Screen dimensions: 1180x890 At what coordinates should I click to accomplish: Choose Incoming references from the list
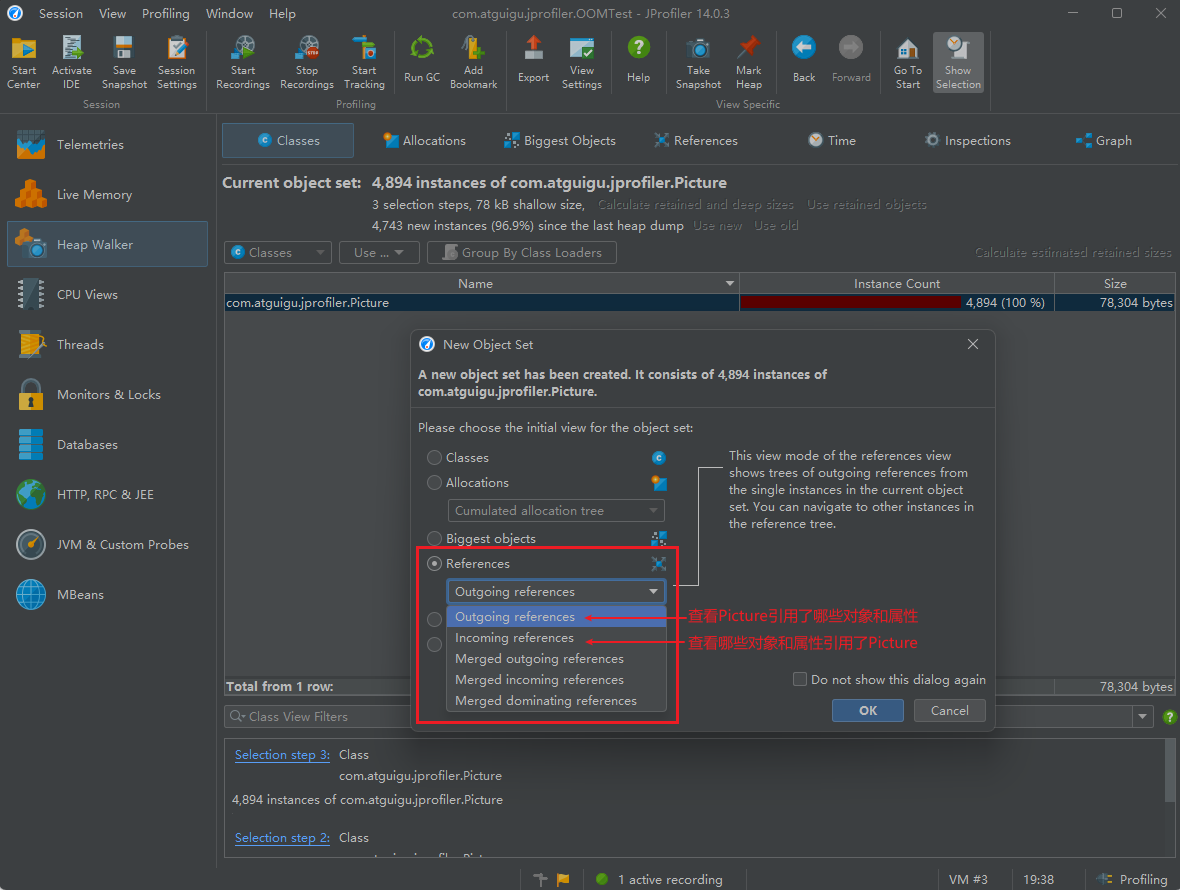[x=556, y=638]
